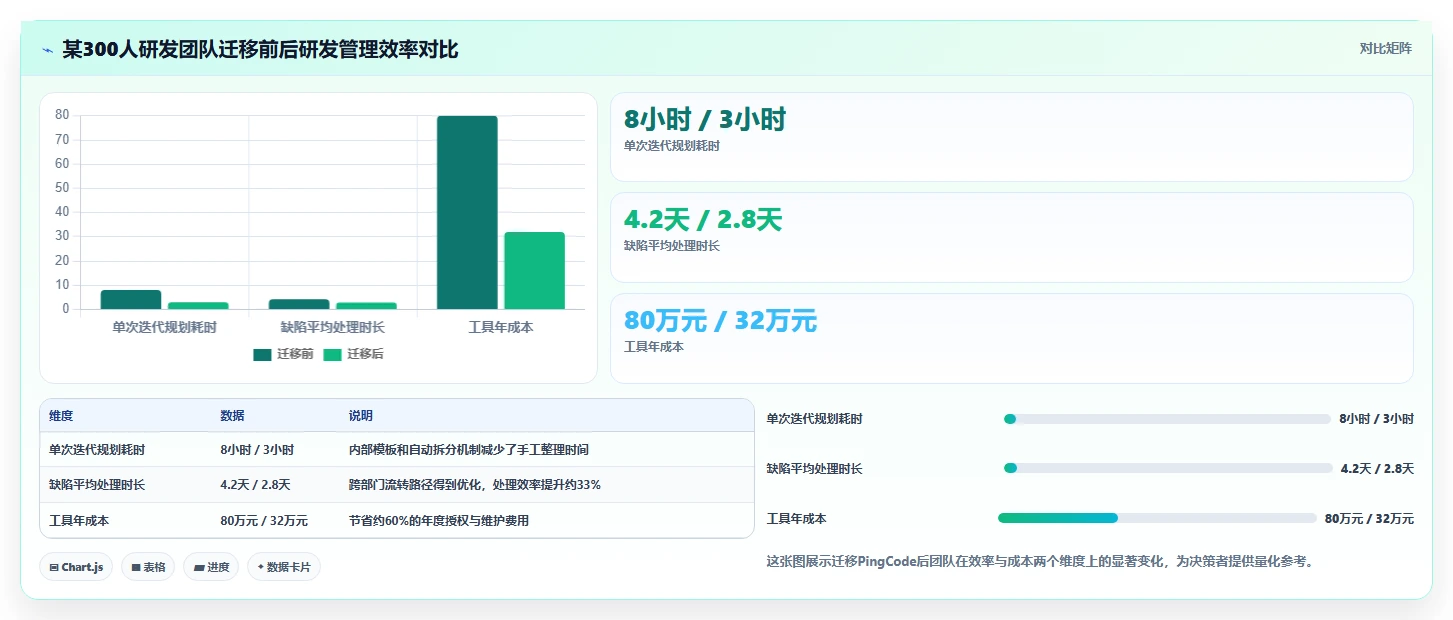
Task: Click the progress label 缺陷平均处理时长
Action: tap(814, 468)
